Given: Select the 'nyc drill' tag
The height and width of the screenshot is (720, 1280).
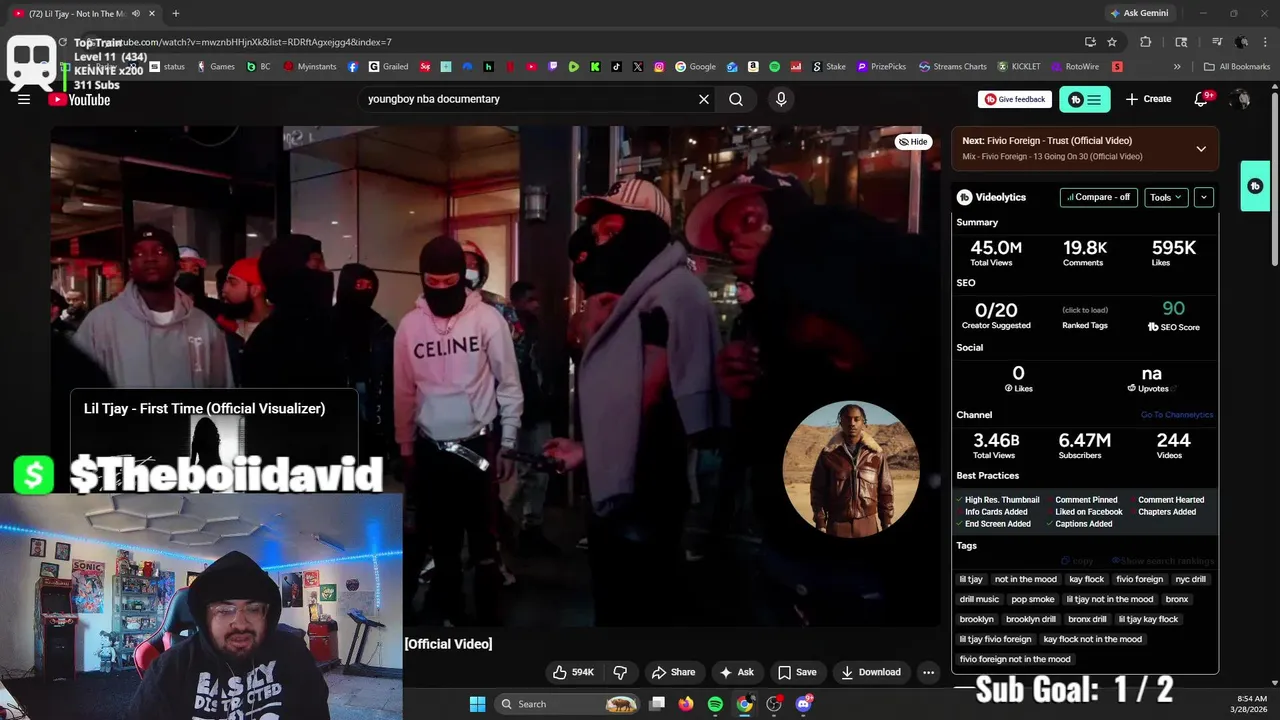Looking at the screenshot, I should tap(1190, 579).
